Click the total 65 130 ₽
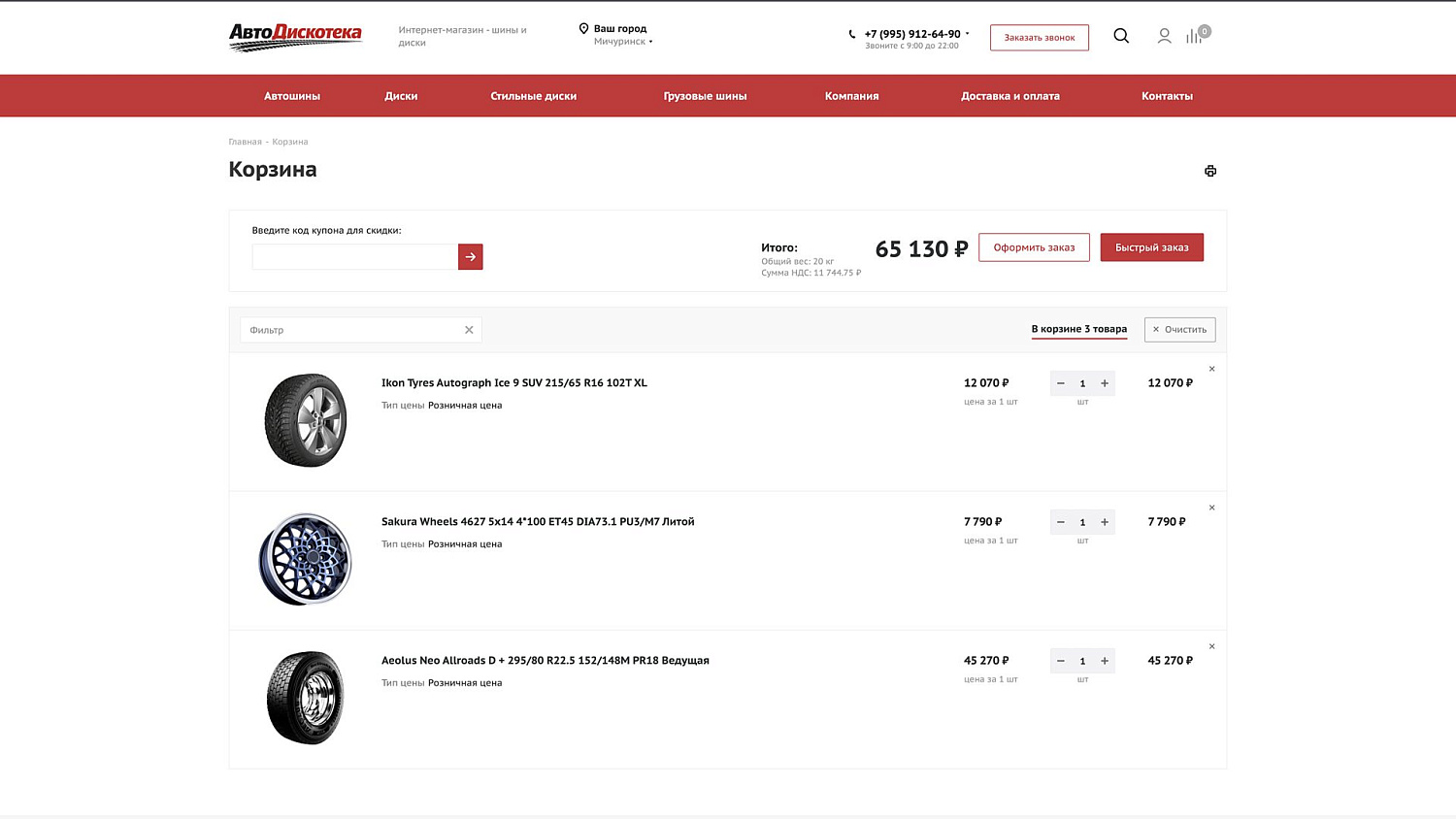Image resolution: width=1456 pixels, height=819 pixels. coord(921,249)
